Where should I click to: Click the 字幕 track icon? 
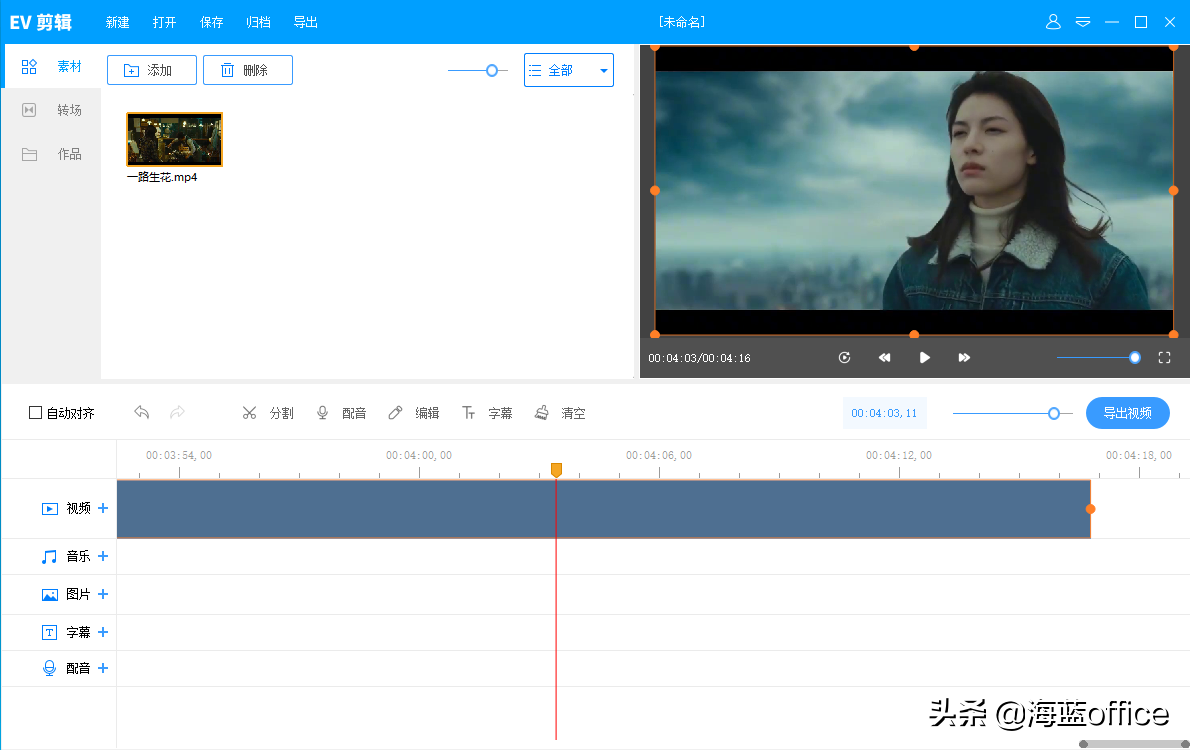(49, 632)
